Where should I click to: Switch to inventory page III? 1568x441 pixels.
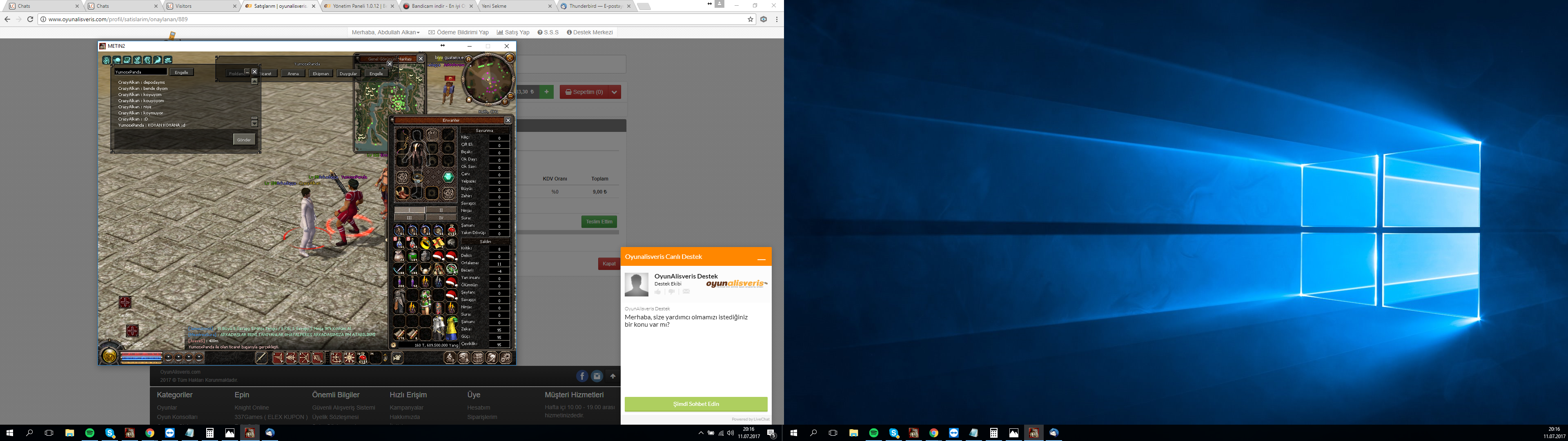coord(409,218)
